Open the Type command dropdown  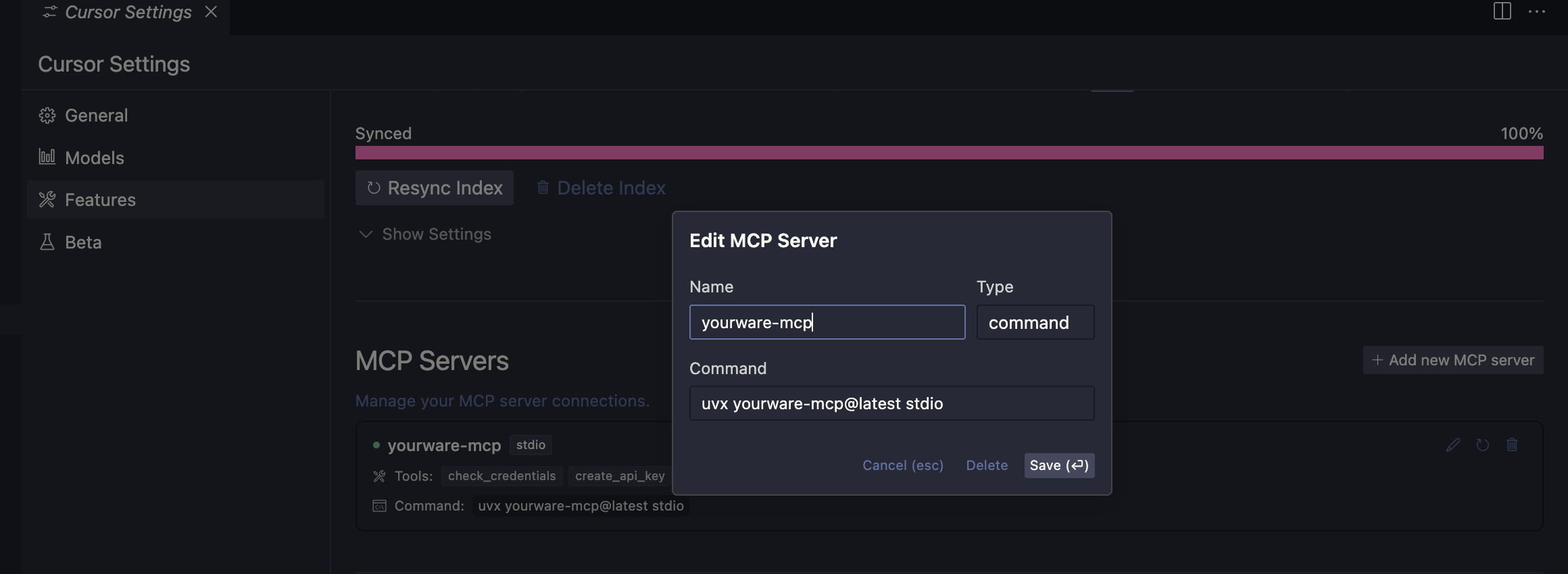(1035, 323)
